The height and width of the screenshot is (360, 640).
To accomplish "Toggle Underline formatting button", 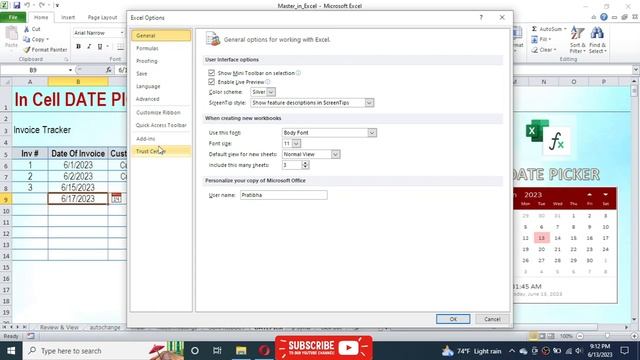I will click(100, 47).
